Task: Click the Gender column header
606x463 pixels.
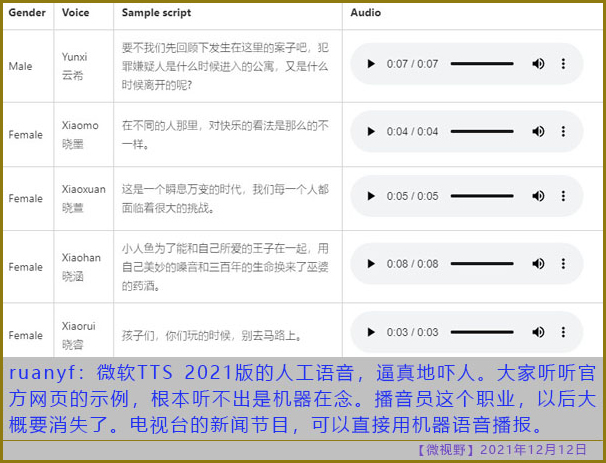Action: (x=27, y=13)
